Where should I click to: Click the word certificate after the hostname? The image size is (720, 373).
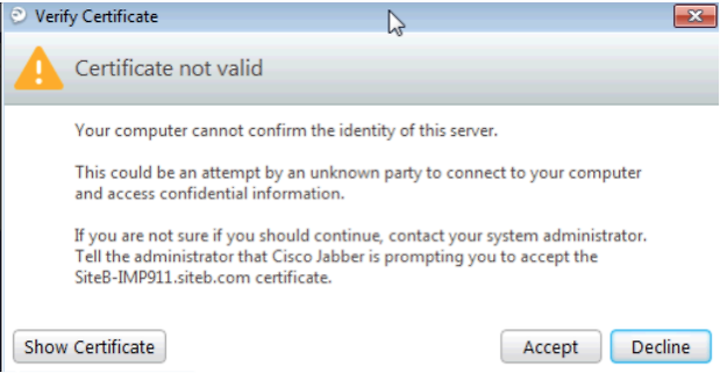click(293, 278)
